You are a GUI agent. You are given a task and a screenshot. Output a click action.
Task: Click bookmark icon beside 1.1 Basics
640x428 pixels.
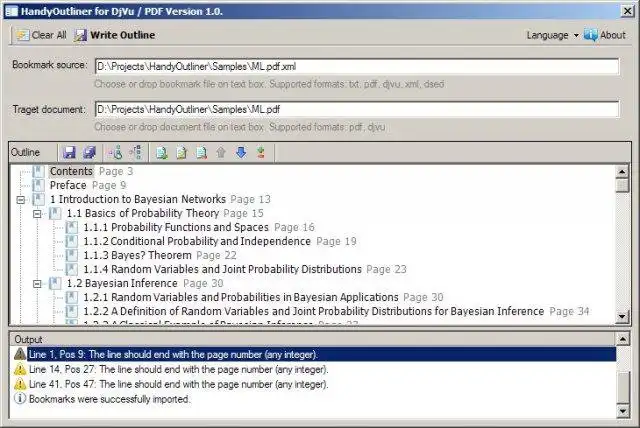(x=55, y=213)
